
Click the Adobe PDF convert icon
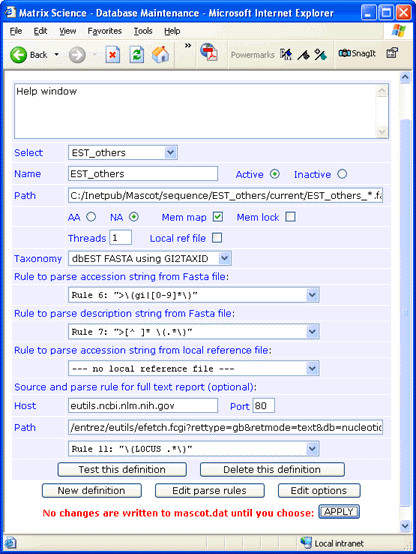[209, 53]
